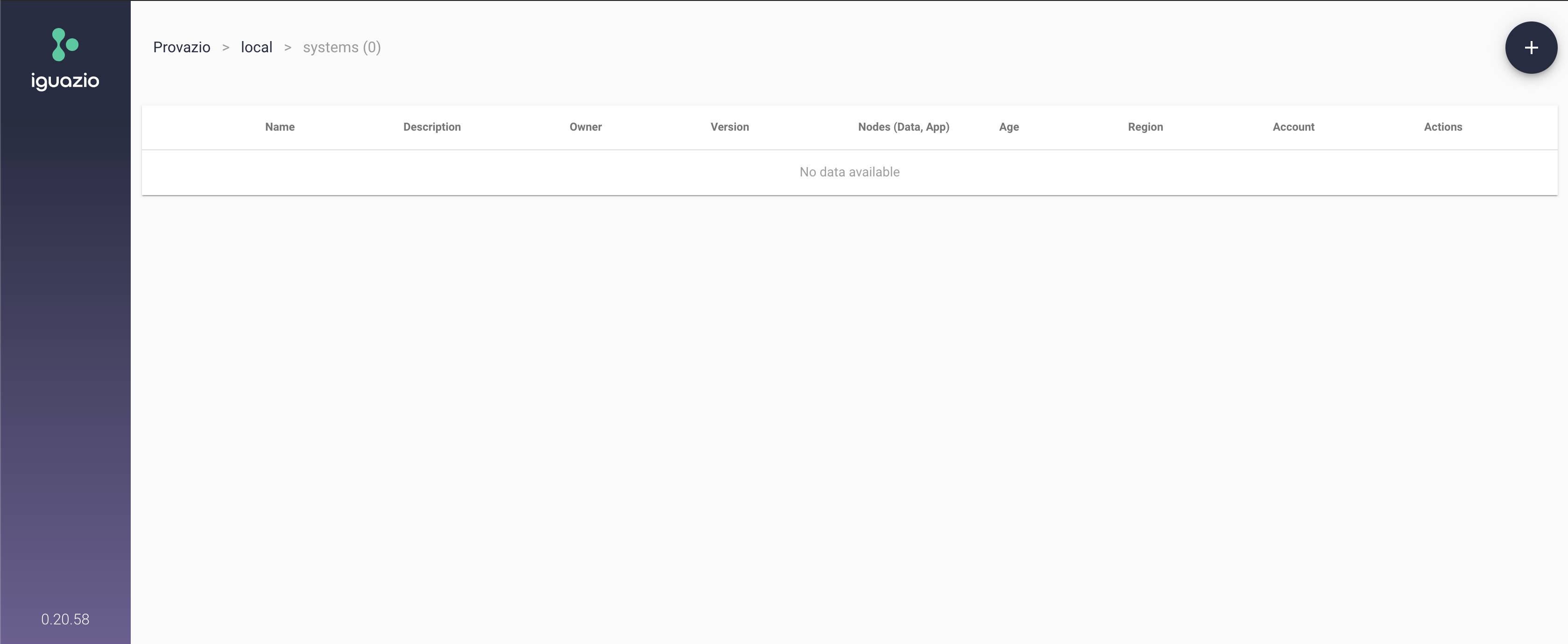Screen dimensions: 1568x644
Task: Click the Owner column header
Action: (585, 127)
